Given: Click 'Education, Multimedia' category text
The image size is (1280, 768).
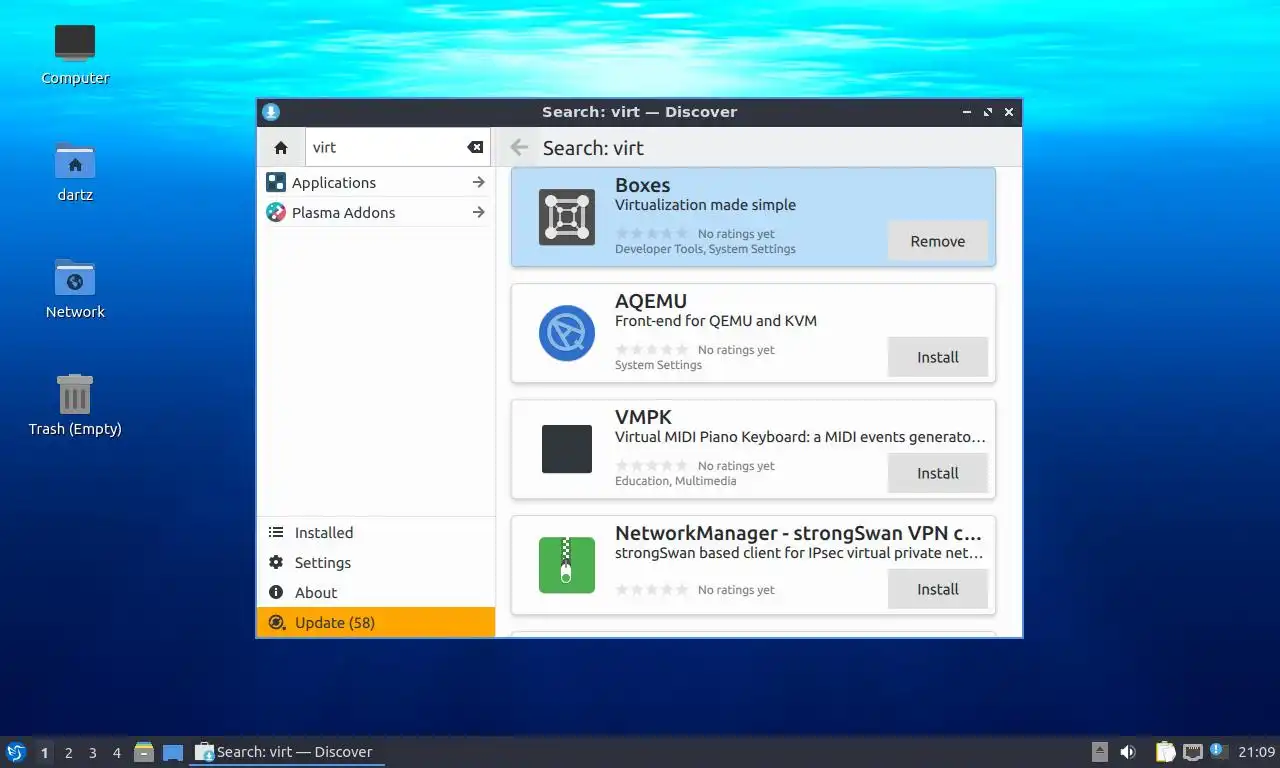Looking at the screenshot, I should point(675,481).
